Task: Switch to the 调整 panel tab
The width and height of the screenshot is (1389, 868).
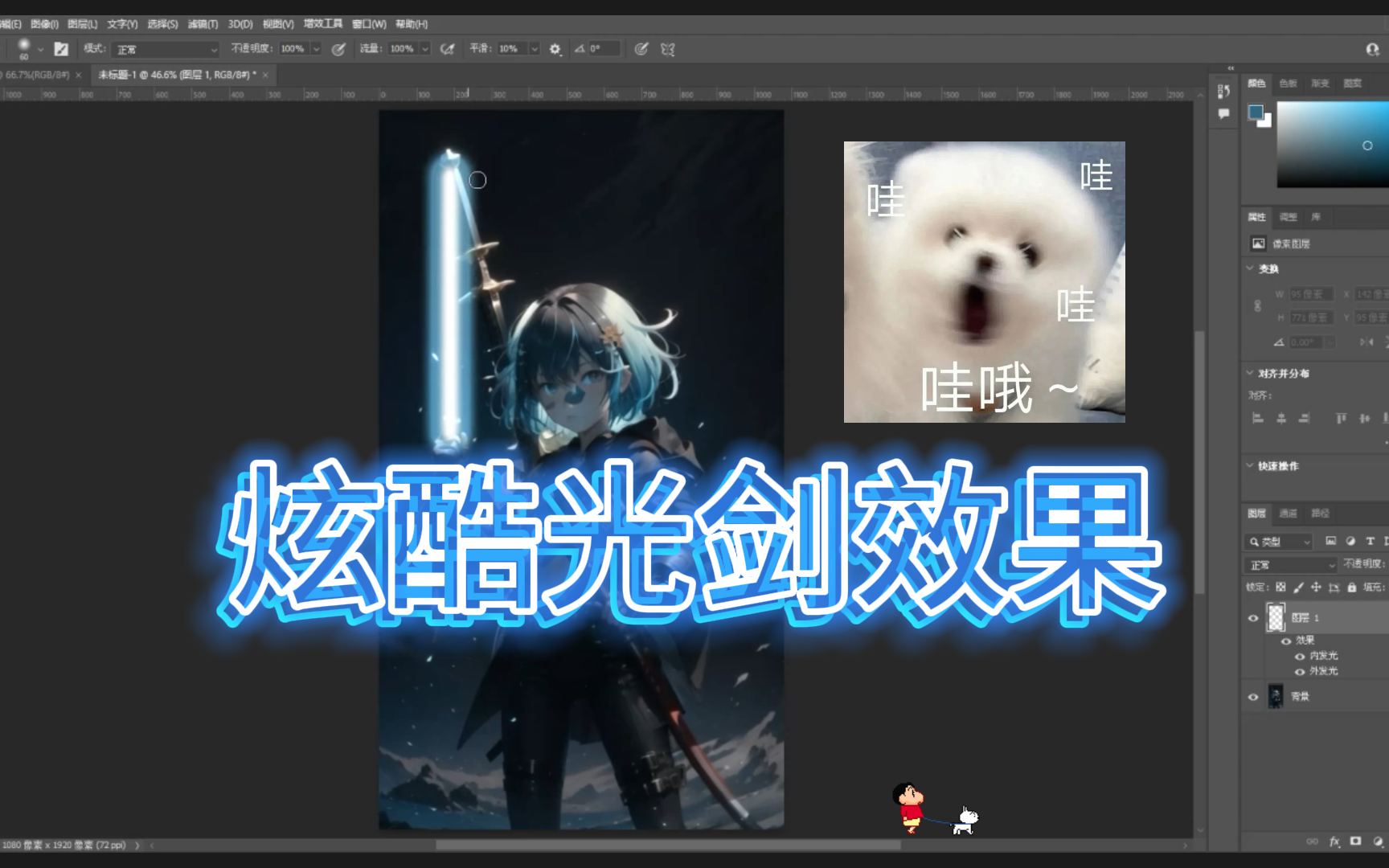Action: coord(1288,216)
